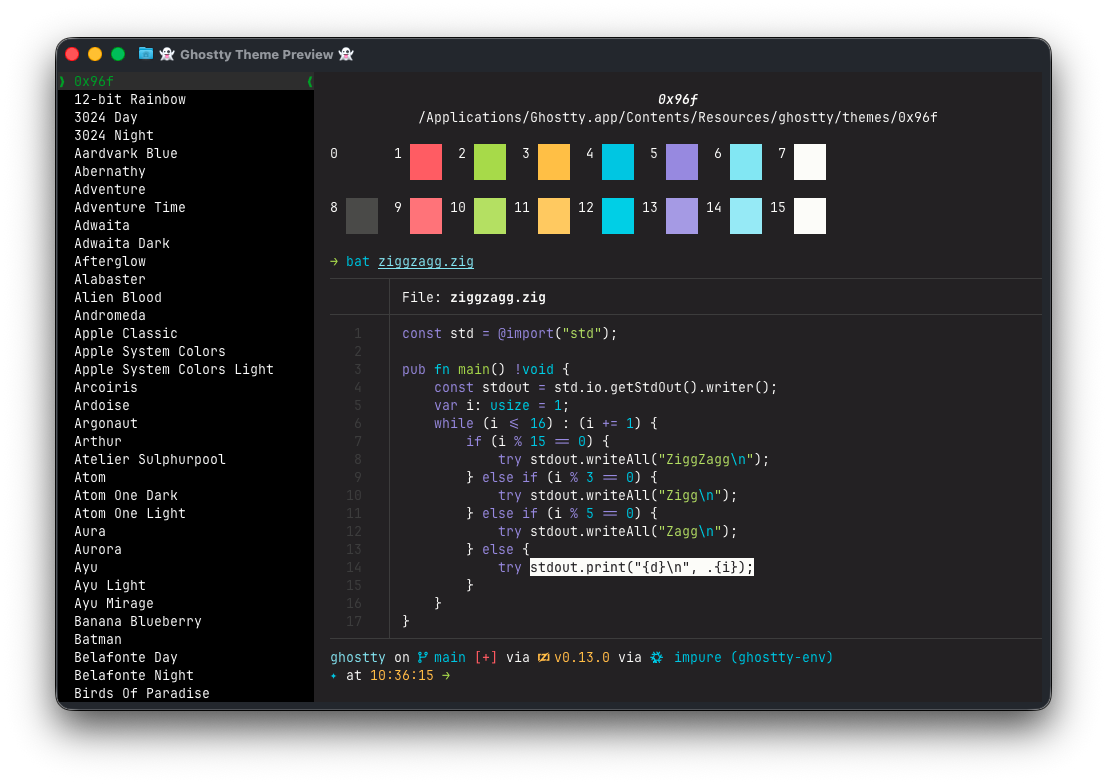The image size is (1107, 784).
Task: Click palette color 12 cyan swatch
Action: pyautogui.click(x=618, y=215)
